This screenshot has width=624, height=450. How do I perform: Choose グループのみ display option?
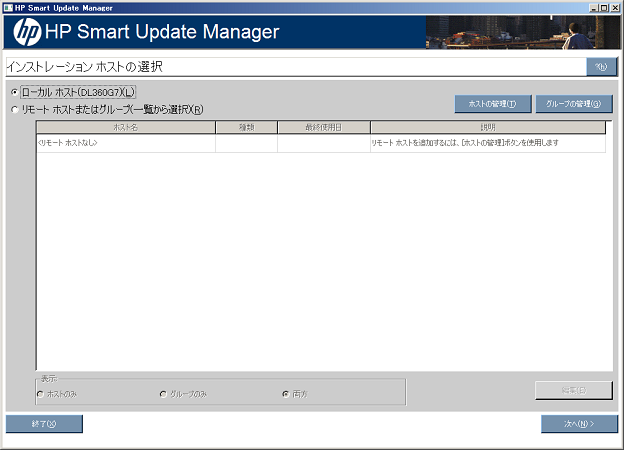(x=163, y=394)
